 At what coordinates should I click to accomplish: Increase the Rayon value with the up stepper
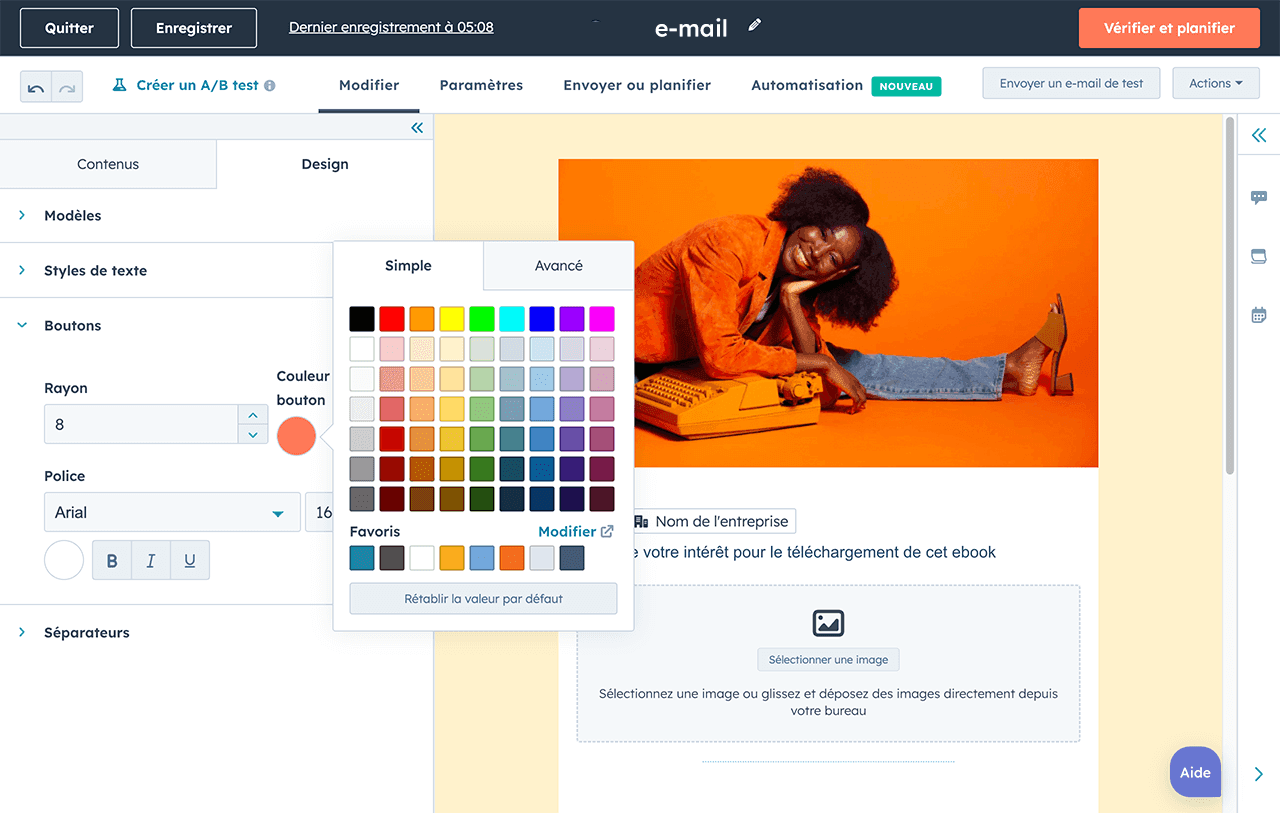[255, 416]
